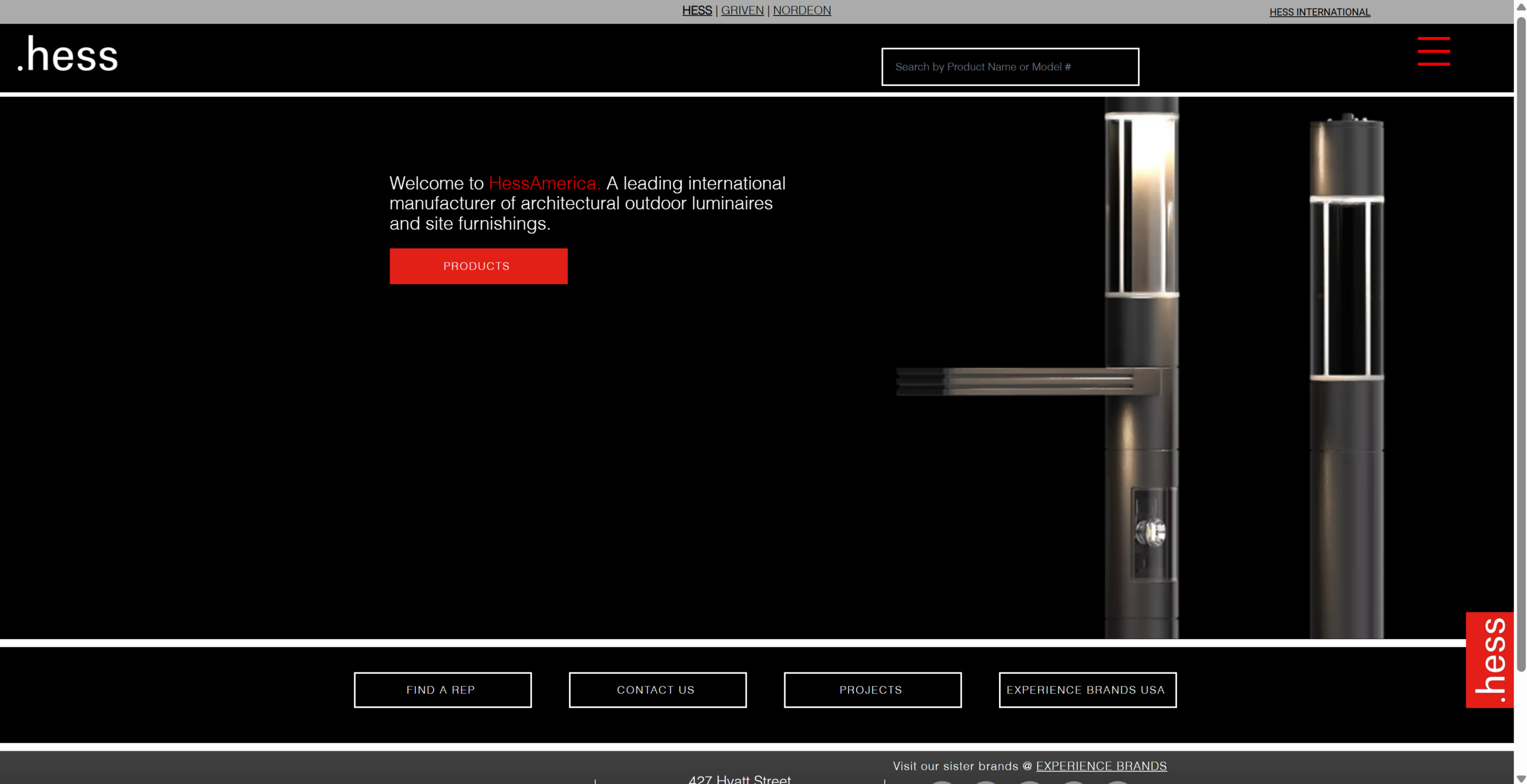
Task: Open EXPERIENCE BRANDS USA button
Action: (1087, 690)
